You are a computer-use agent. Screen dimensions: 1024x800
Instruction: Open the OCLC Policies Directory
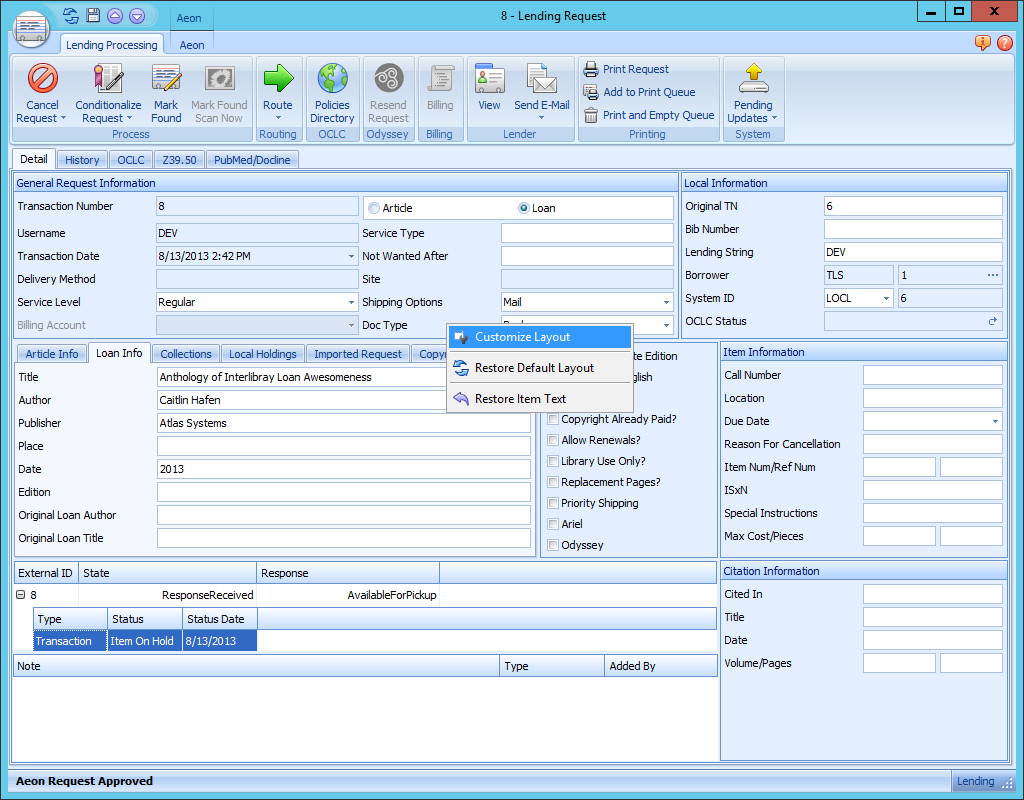tap(332, 80)
